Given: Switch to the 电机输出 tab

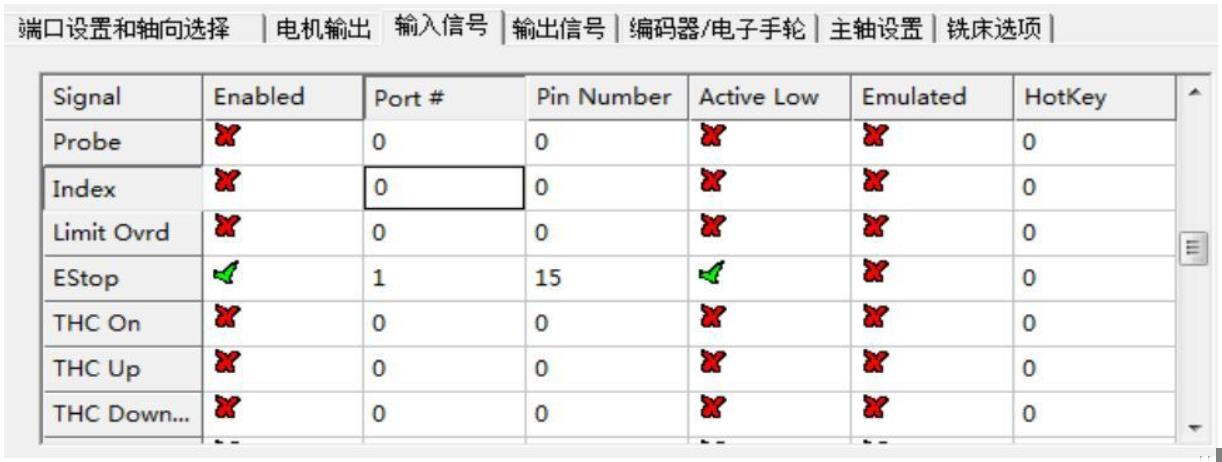Looking at the screenshot, I should 320,29.
